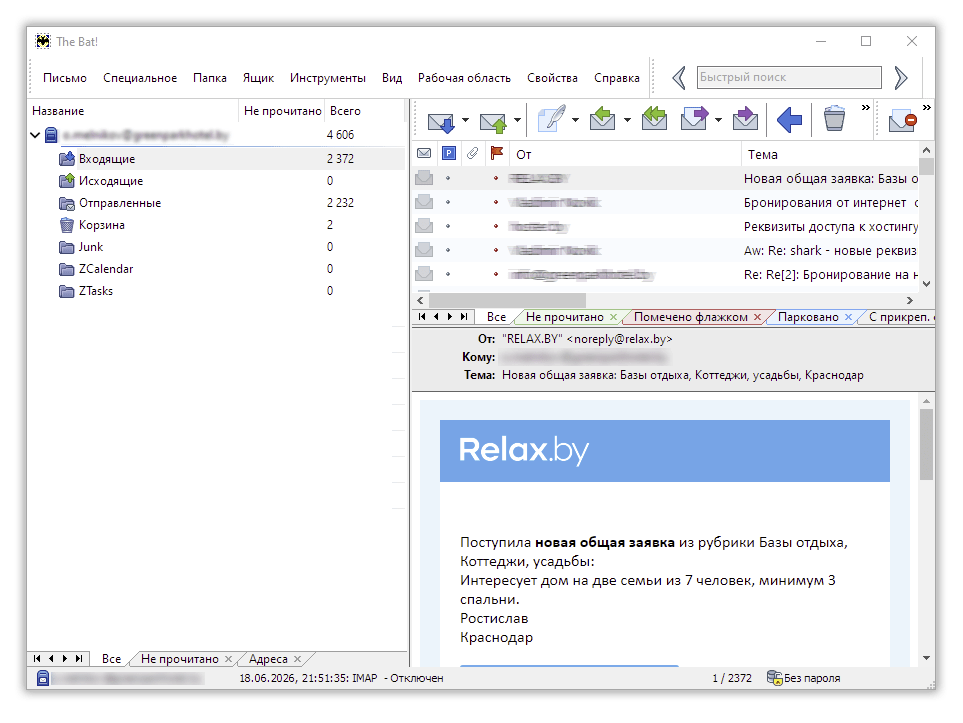The height and width of the screenshot is (723, 963).
Task: Toggle parked mark on Бронирования от интернет message
Action: (448, 203)
